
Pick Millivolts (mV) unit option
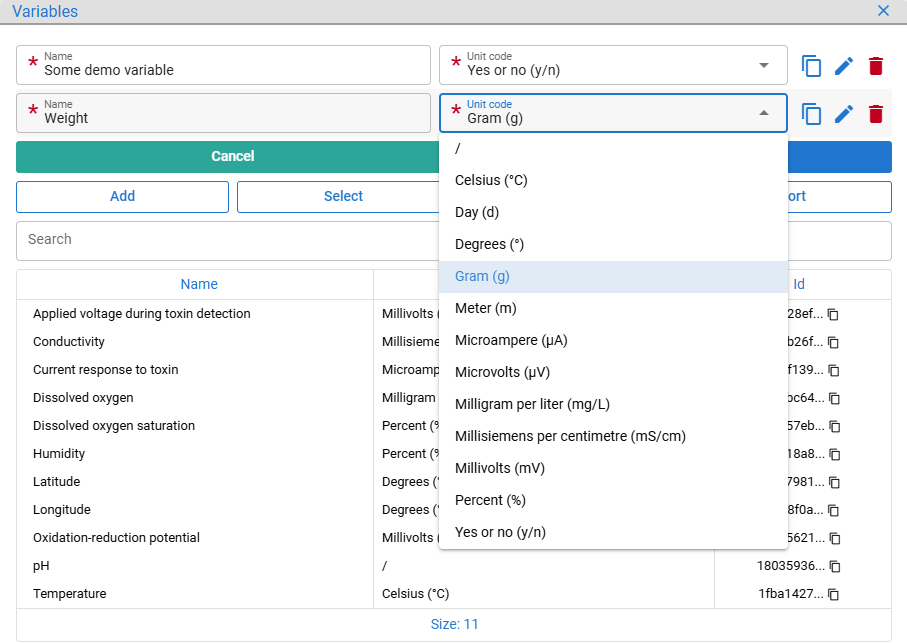[x=613, y=468]
